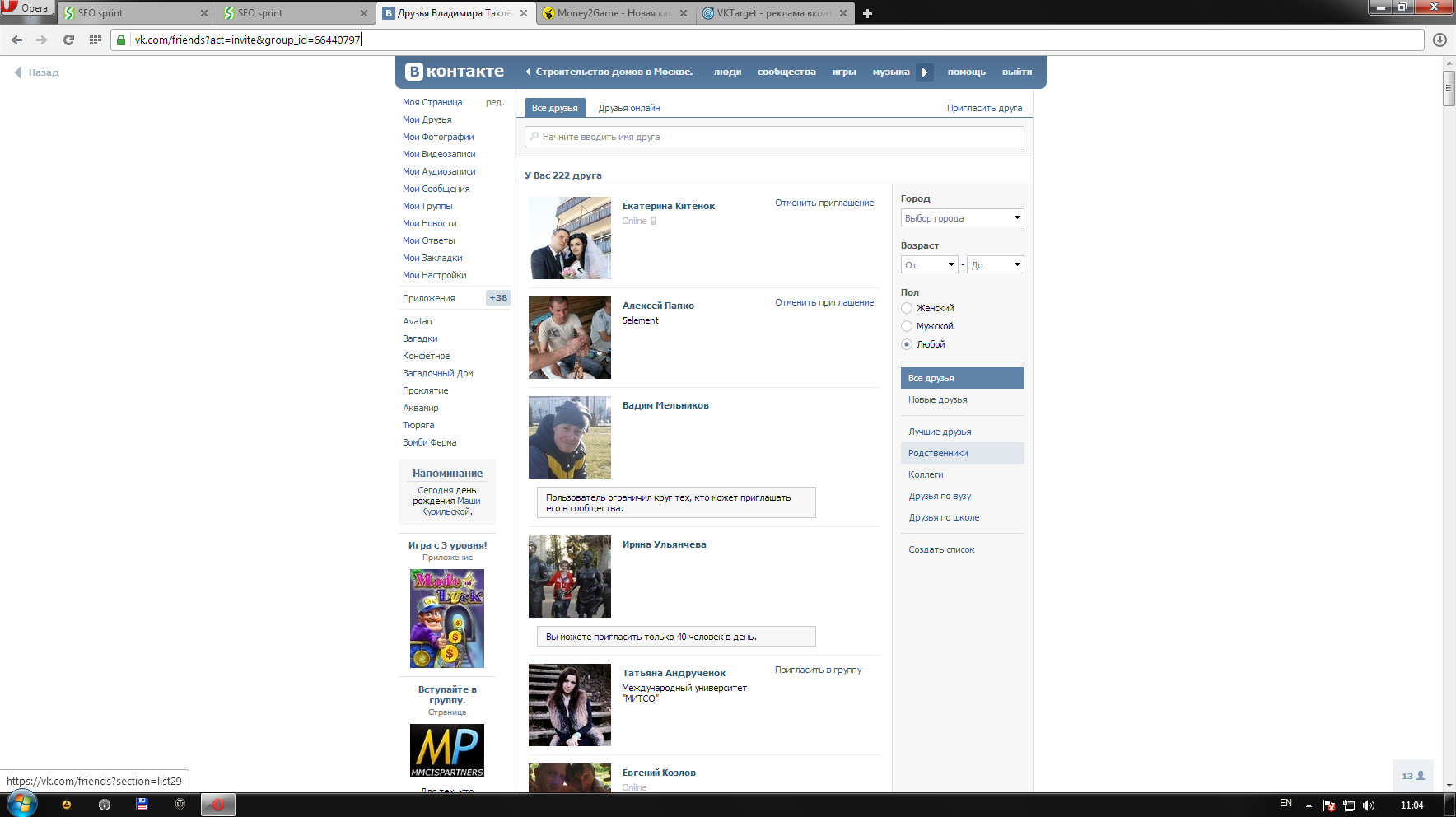Screen dimensions: 1456x817
Task: Open сообщества in the VK header
Action: coord(786,72)
